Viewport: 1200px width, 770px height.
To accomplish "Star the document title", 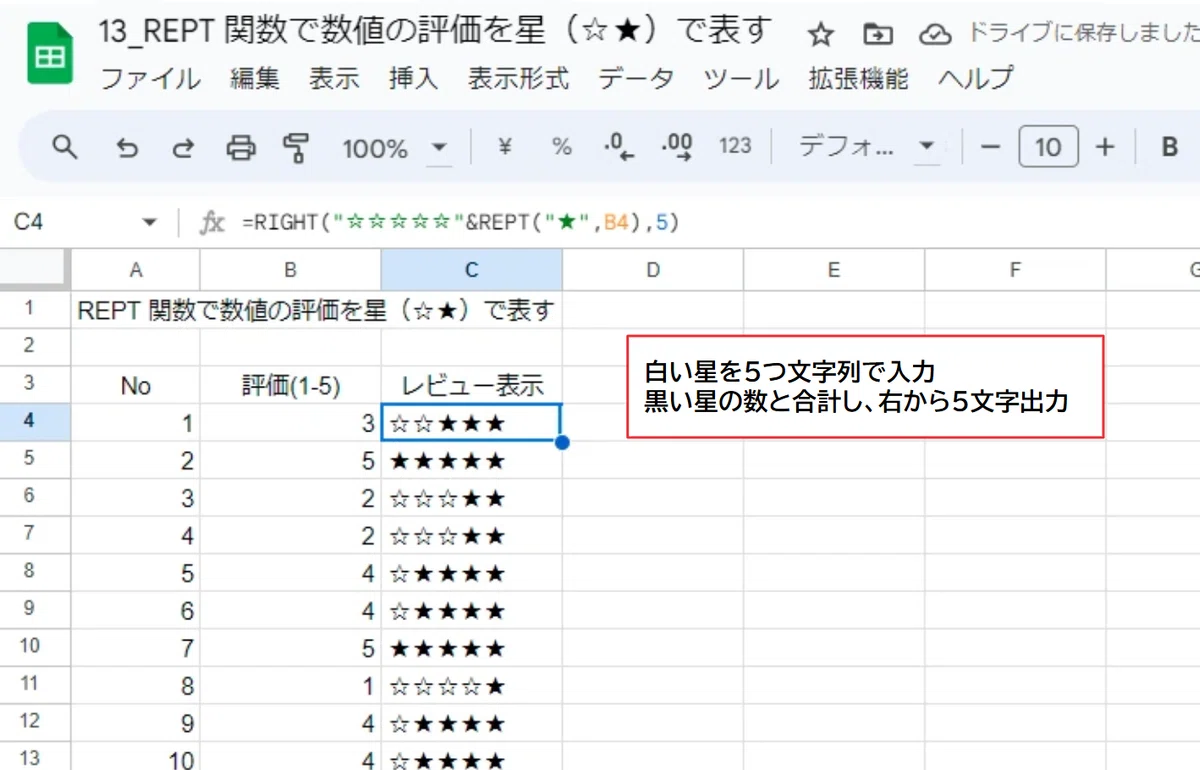I will pyautogui.click(x=821, y=35).
